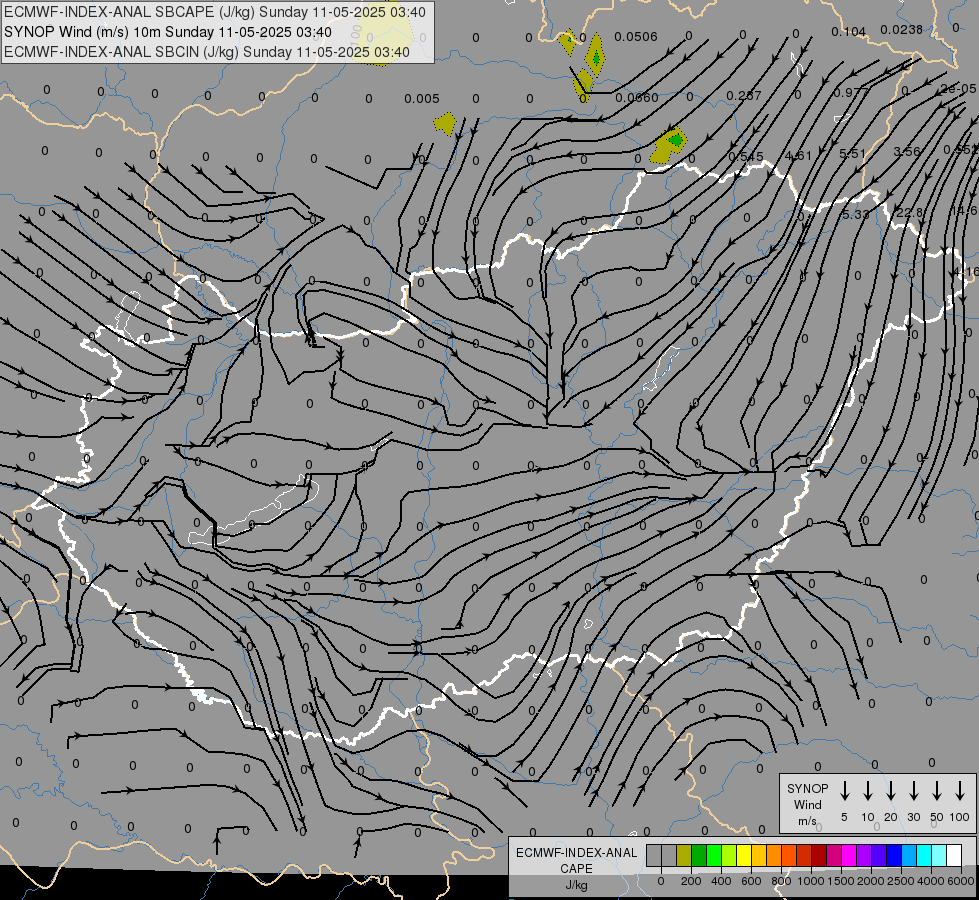This screenshot has height=900, width=979.
Task: Click the 6000 label under the CAPE colour scale
Action: 962,881
